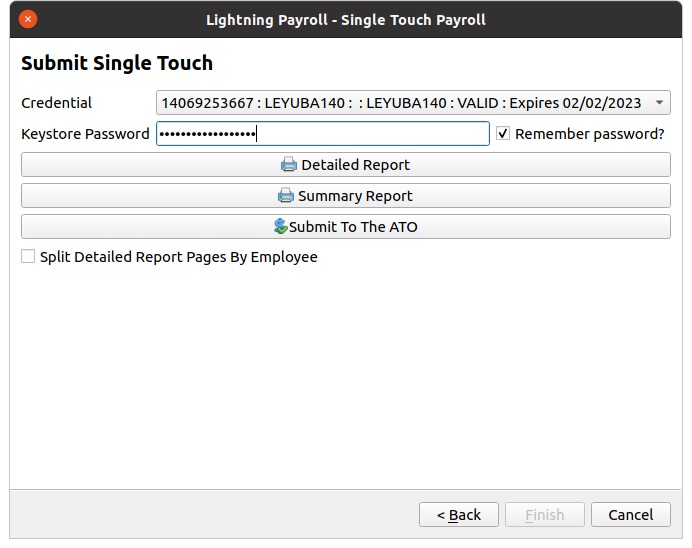
Task: Cancel the Single Touch Payroll wizard
Action: point(631,514)
